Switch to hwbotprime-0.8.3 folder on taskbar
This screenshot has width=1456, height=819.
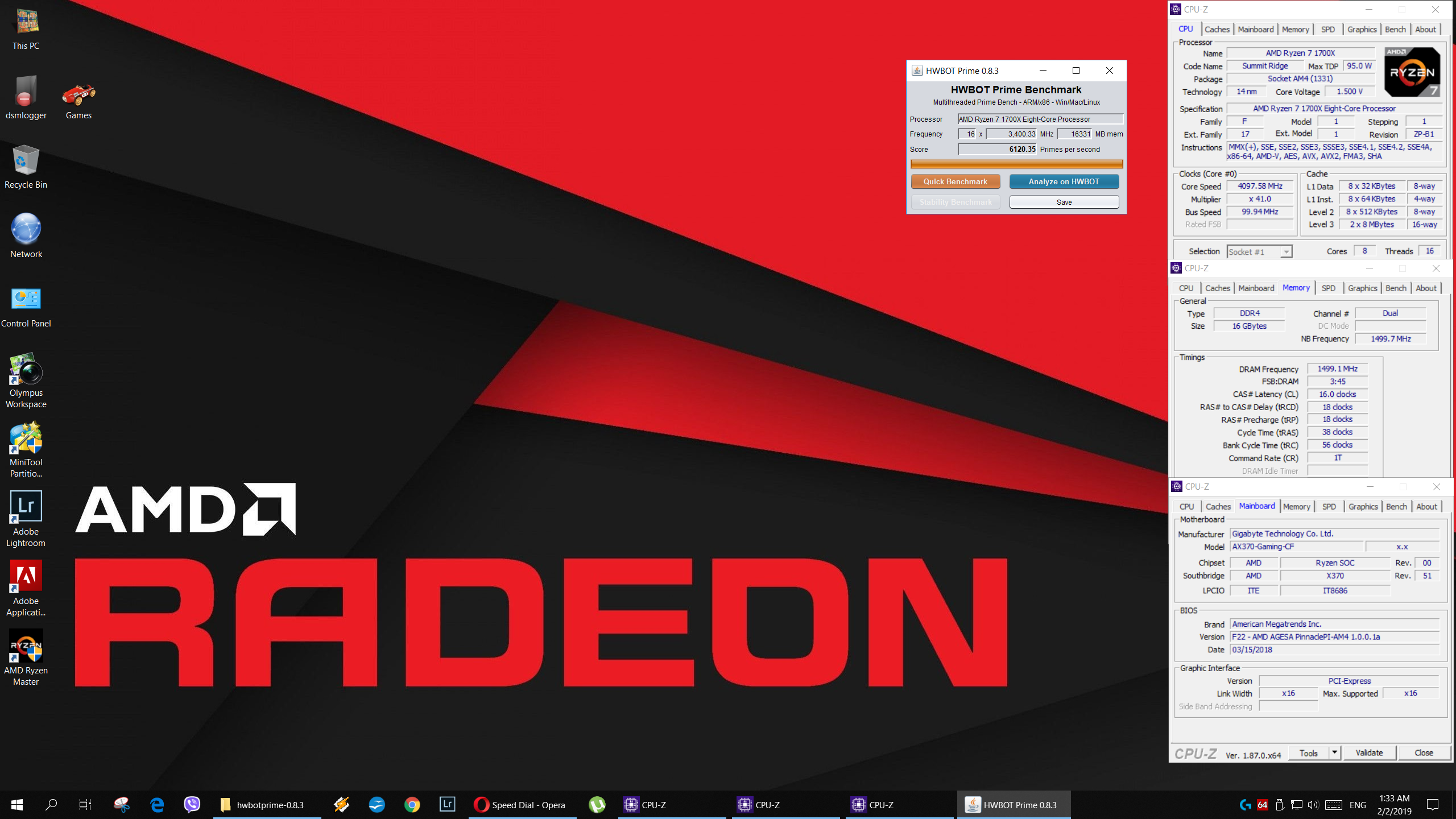click(x=267, y=805)
